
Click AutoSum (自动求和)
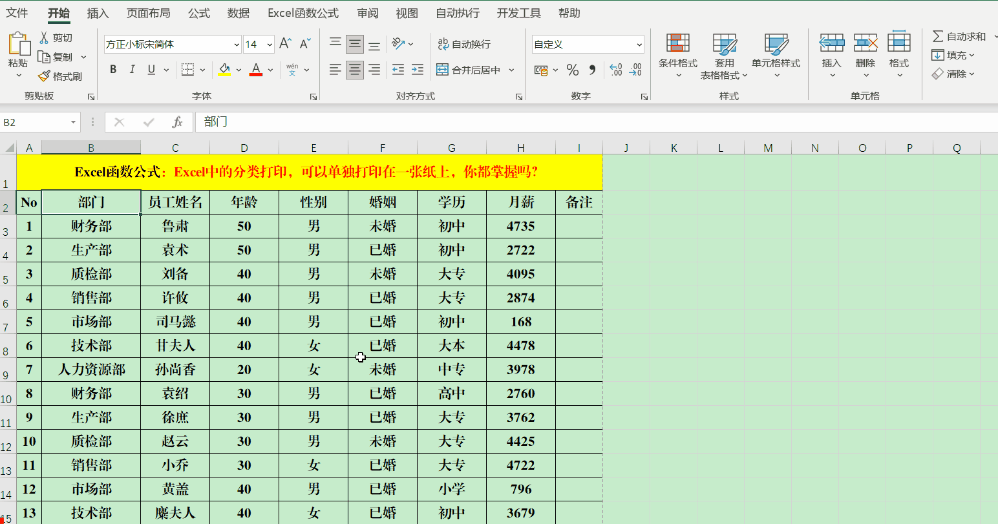coord(959,36)
